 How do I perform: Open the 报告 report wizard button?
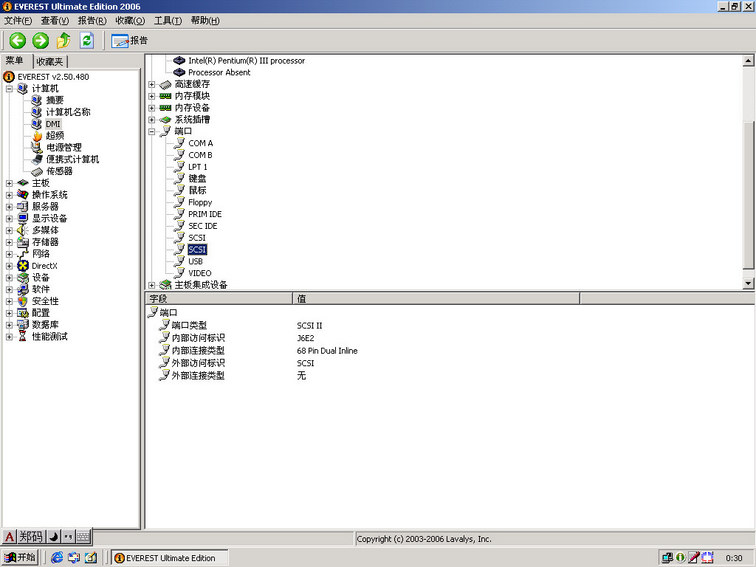[129, 40]
